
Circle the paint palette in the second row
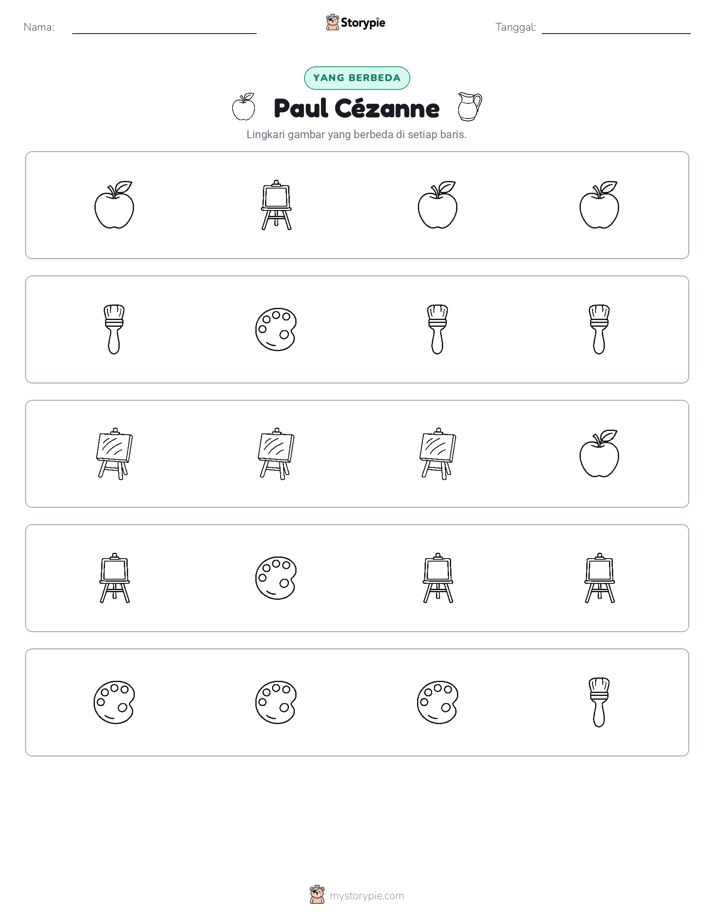pyautogui.click(x=276, y=329)
